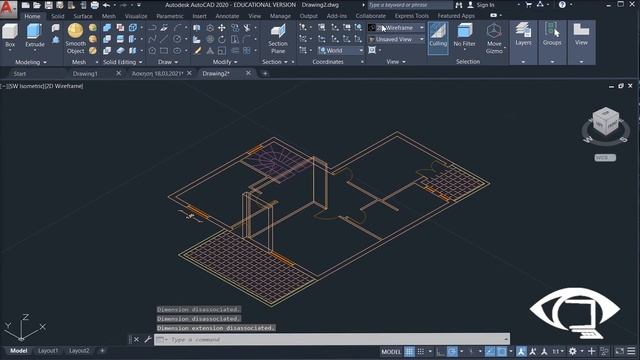Switch to the Layout1 tab

tap(48, 351)
